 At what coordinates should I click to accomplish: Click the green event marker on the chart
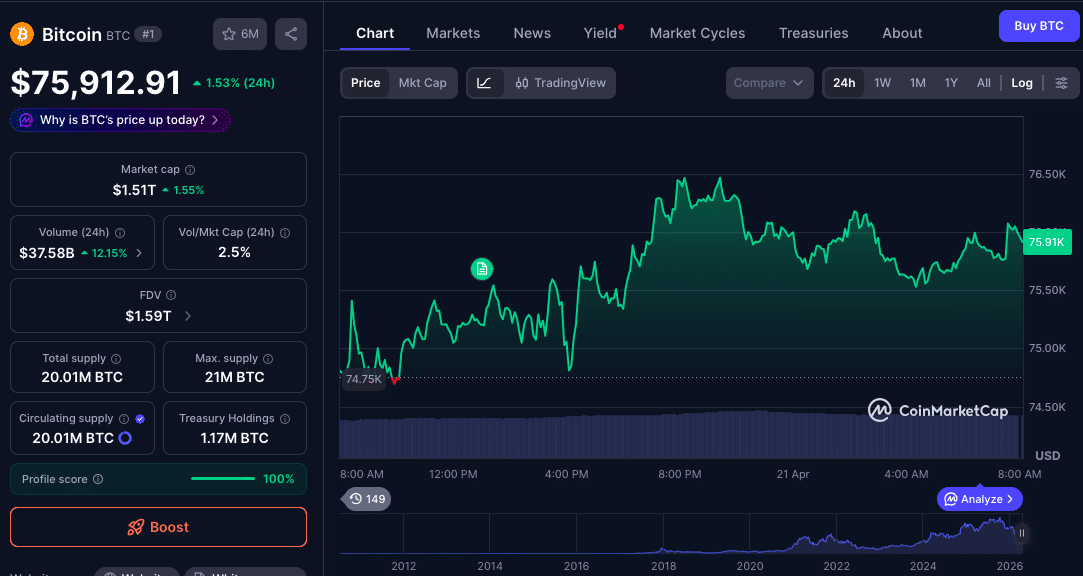(482, 269)
